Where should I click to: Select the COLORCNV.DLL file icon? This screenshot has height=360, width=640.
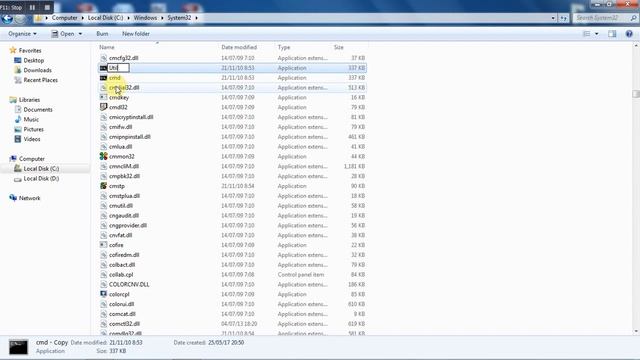click(x=103, y=284)
